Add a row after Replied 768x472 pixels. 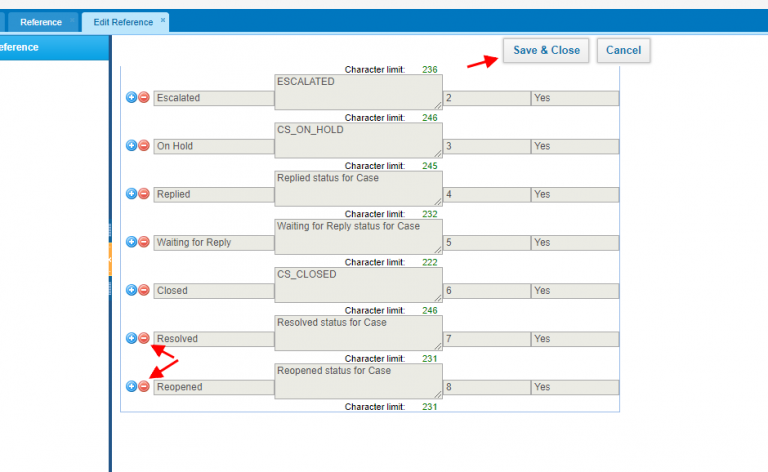pyautogui.click(x=131, y=193)
